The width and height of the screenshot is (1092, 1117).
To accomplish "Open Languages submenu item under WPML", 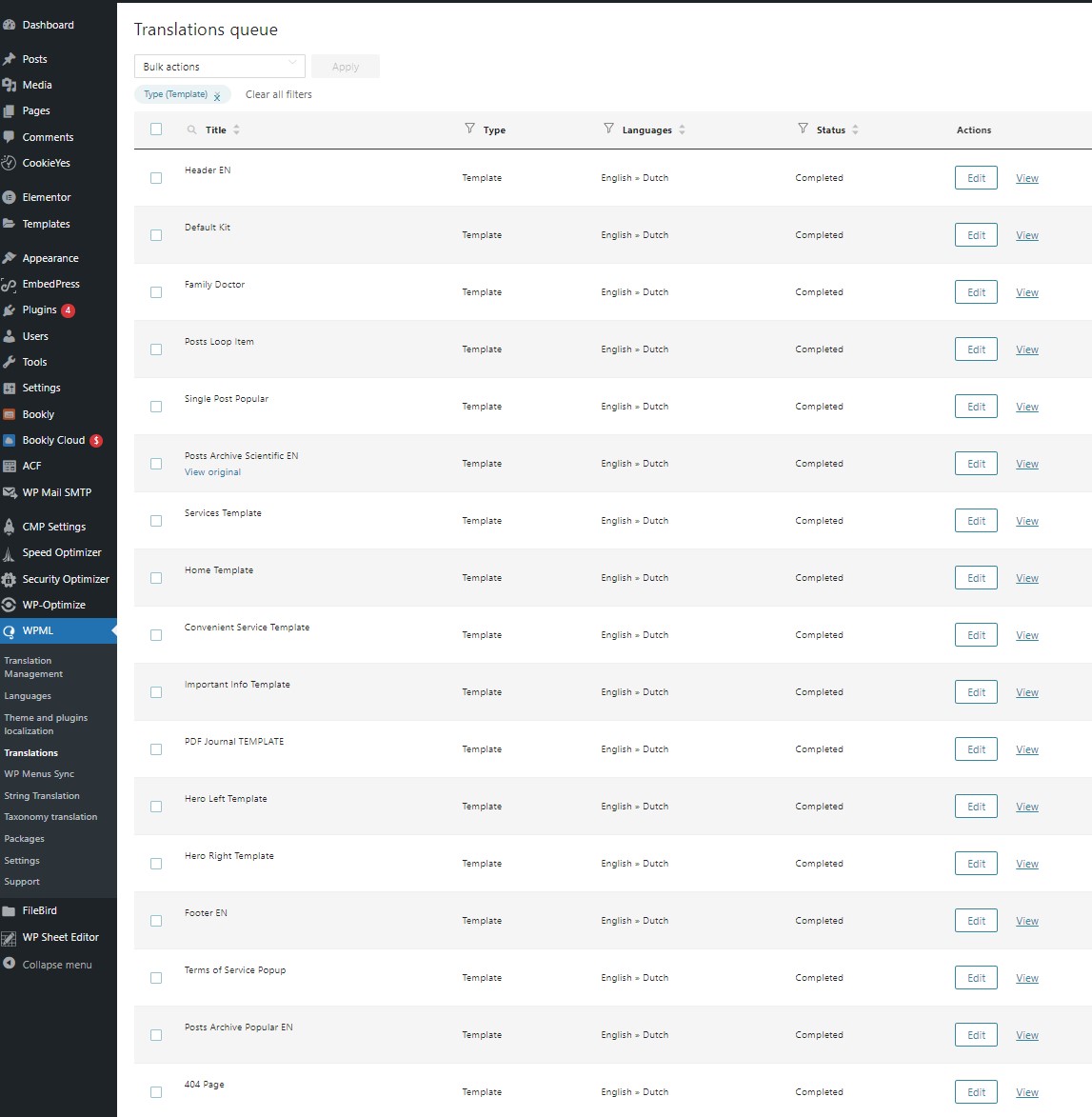I will click(28, 696).
